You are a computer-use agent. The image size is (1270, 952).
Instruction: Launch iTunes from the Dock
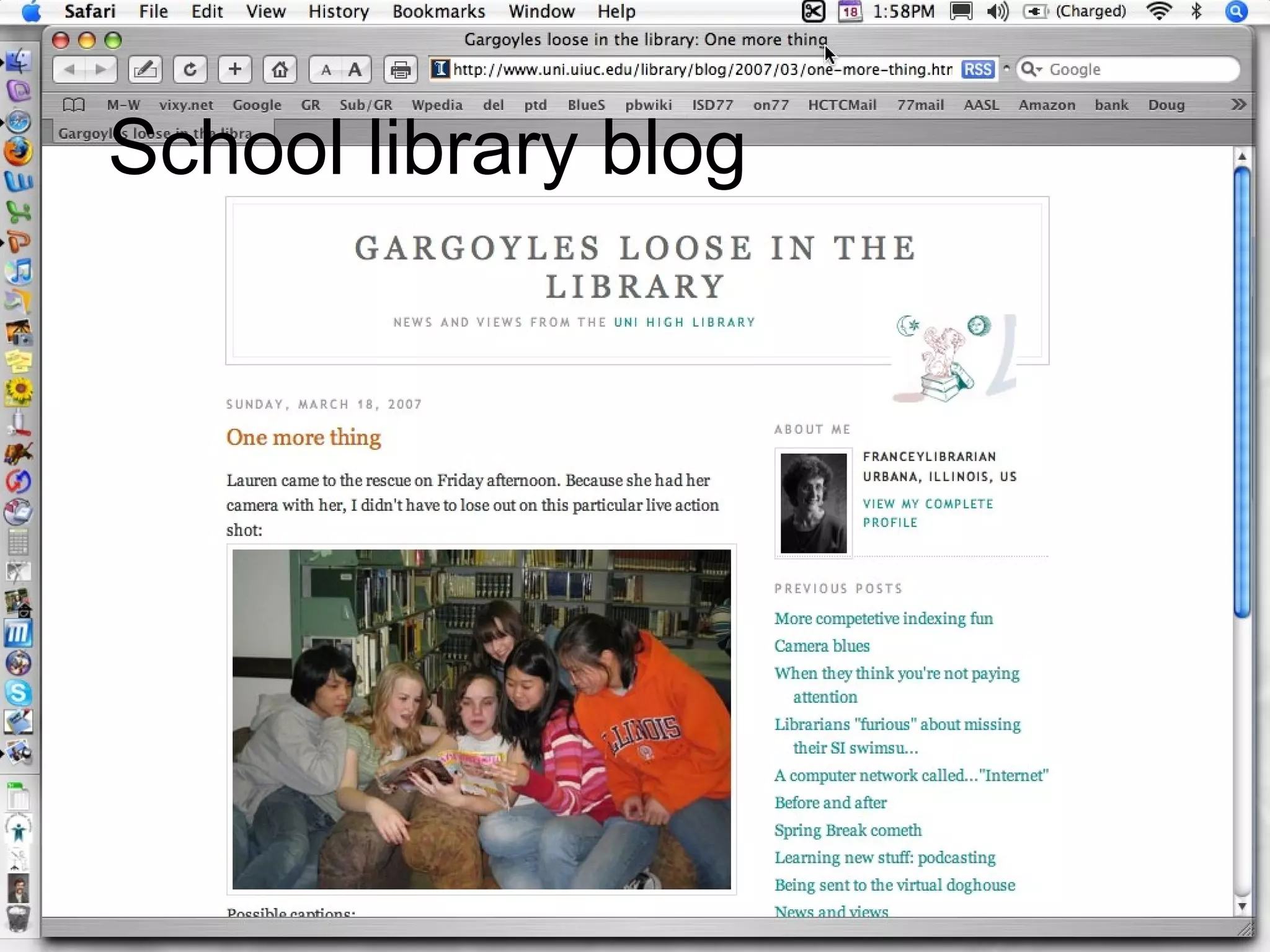(x=19, y=272)
